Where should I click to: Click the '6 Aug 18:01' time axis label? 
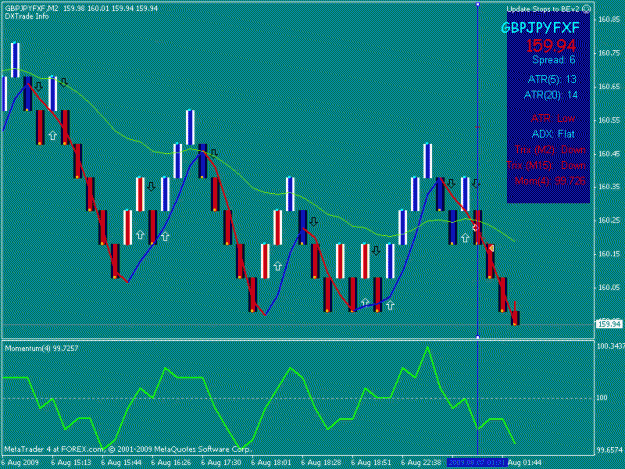tap(271, 463)
